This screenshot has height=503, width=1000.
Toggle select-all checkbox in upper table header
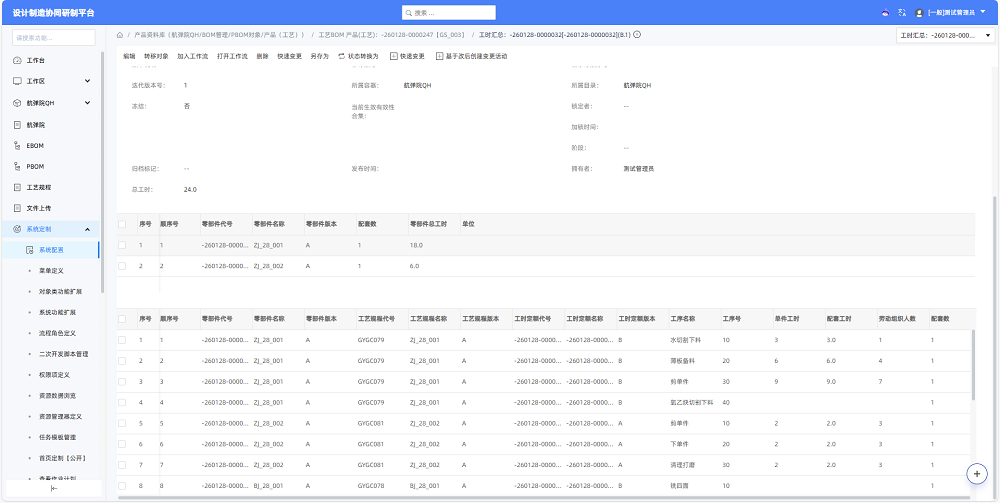122,224
